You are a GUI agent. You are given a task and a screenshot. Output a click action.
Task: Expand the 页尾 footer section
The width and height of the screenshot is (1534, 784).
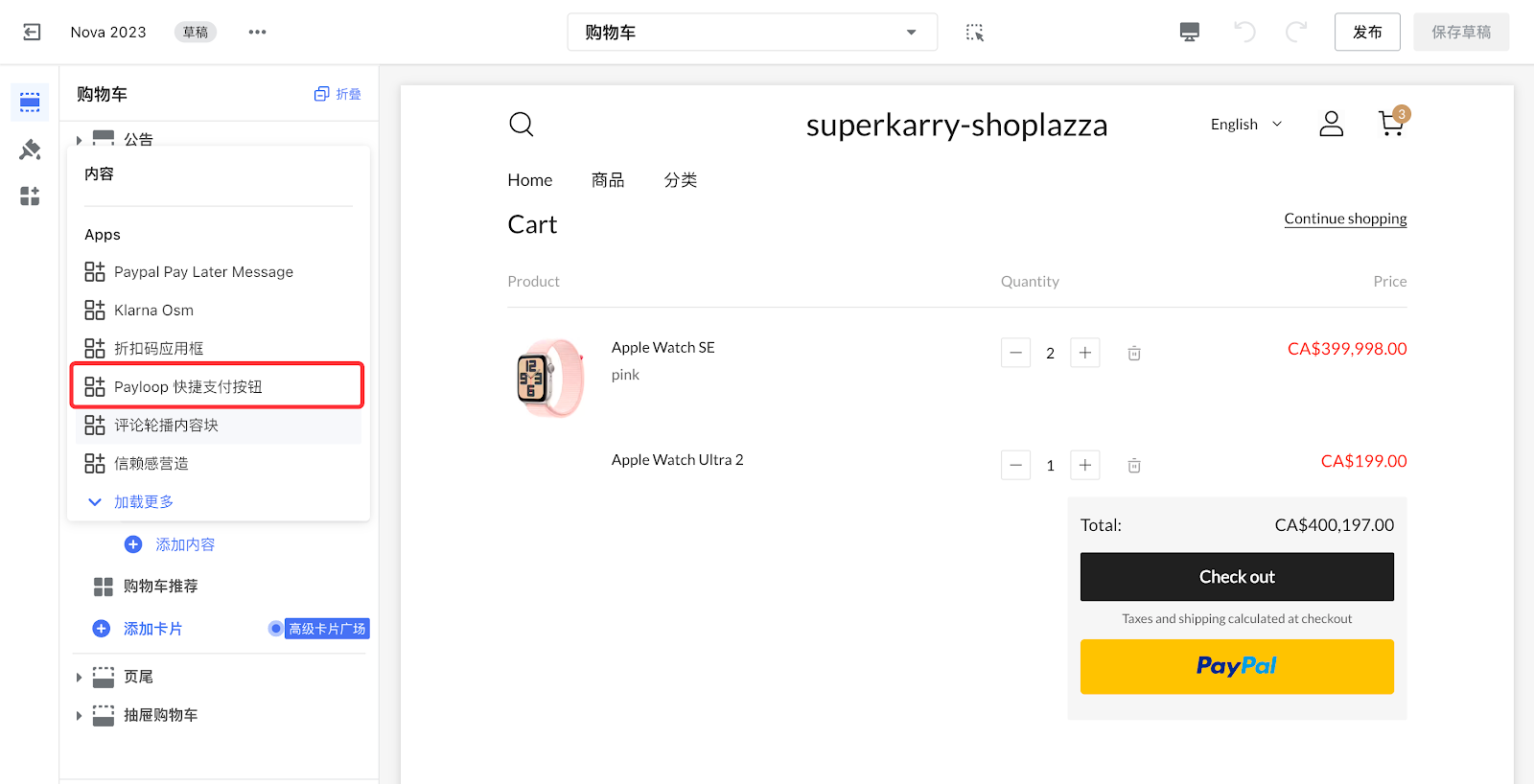coord(80,678)
